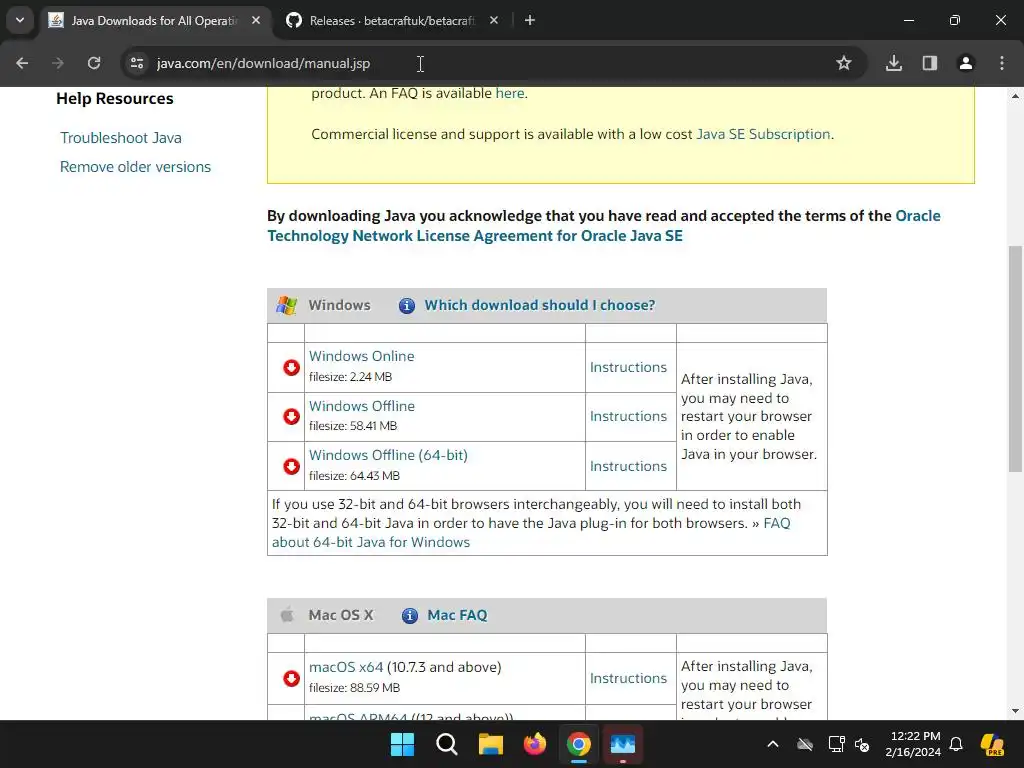The width and height of the screenshot is (1024, 768).
Task: Click the FAQ 'here' link
Action: (x=510, y=93)
